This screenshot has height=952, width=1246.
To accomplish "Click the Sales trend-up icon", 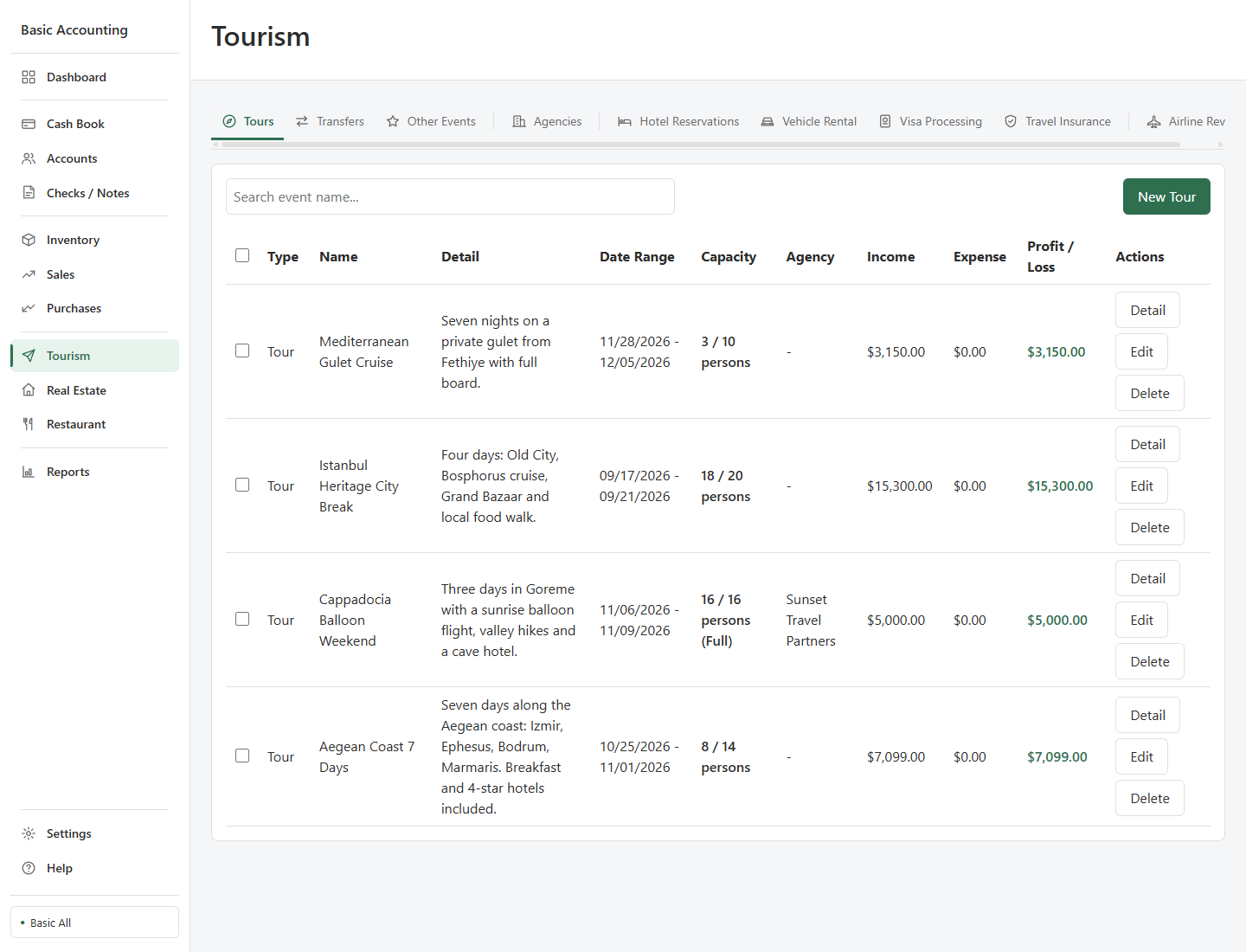I will click(x=29, y=274).
